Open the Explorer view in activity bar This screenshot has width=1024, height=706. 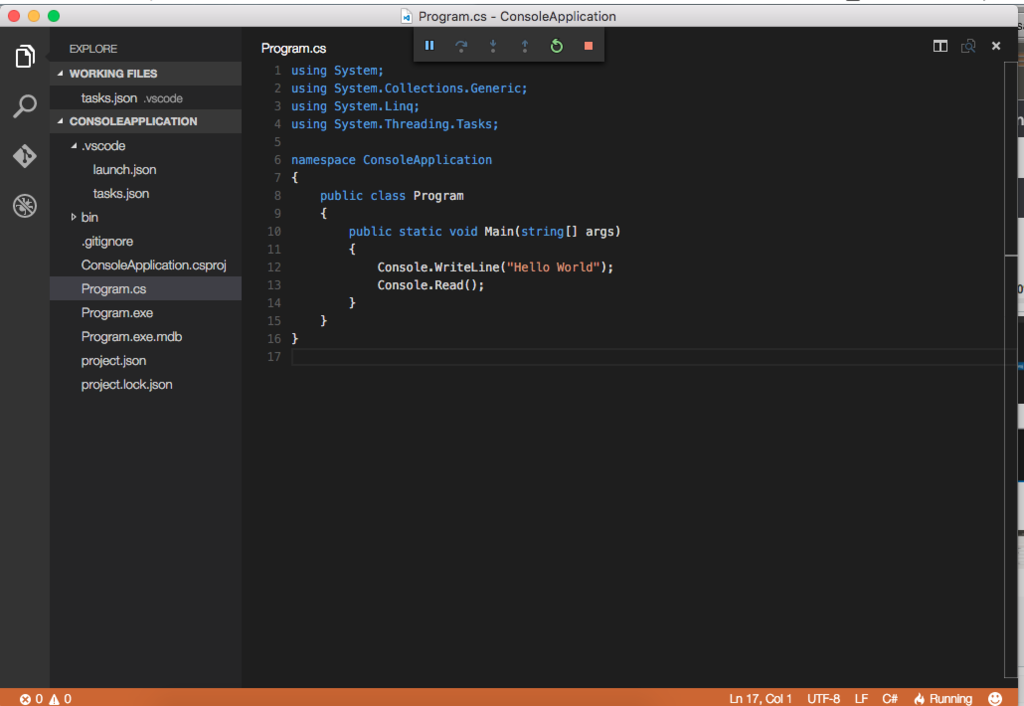click(x=25, y=57)
